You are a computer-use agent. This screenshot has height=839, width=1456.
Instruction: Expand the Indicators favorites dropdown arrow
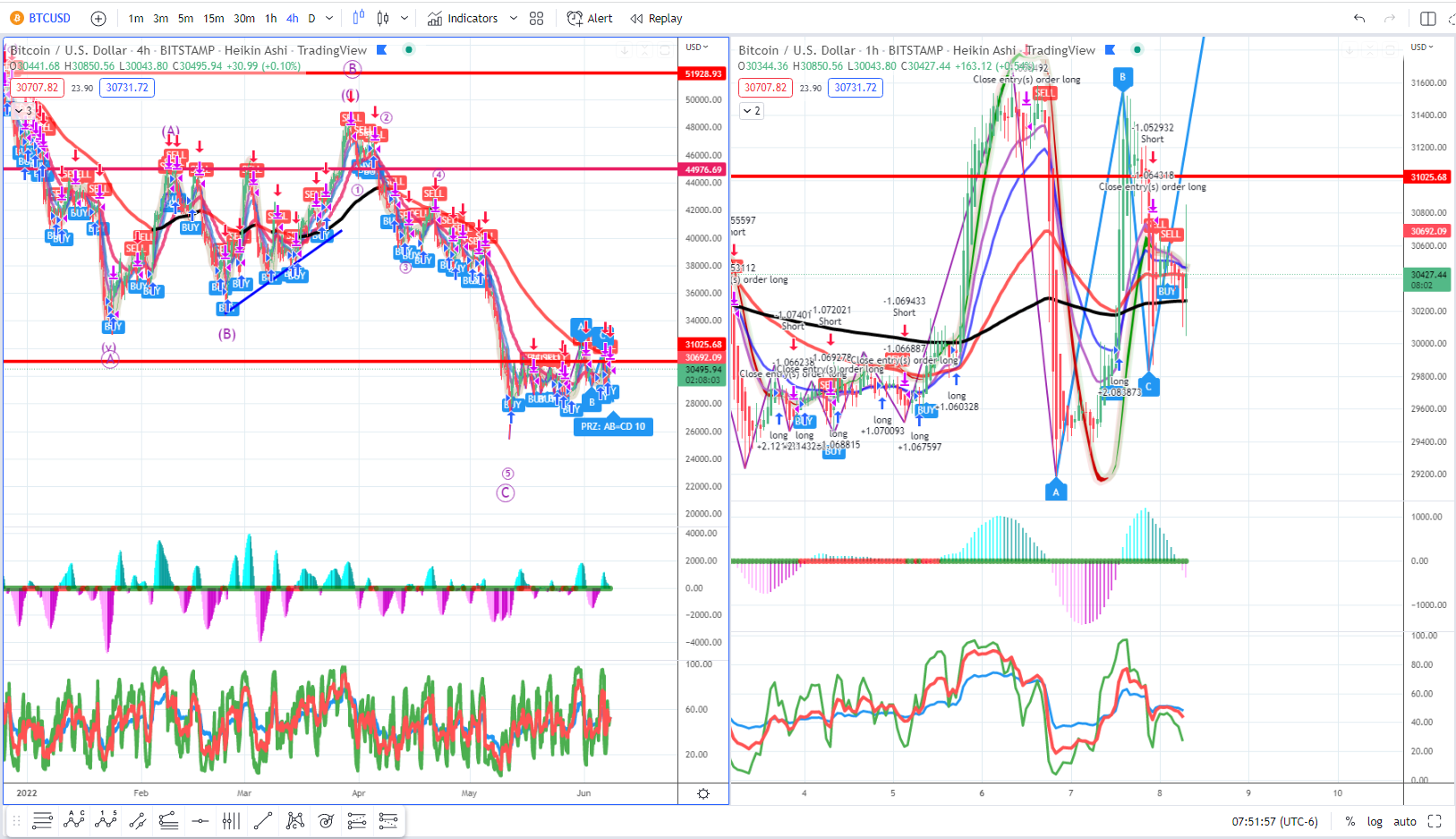[x=514, y=18]
